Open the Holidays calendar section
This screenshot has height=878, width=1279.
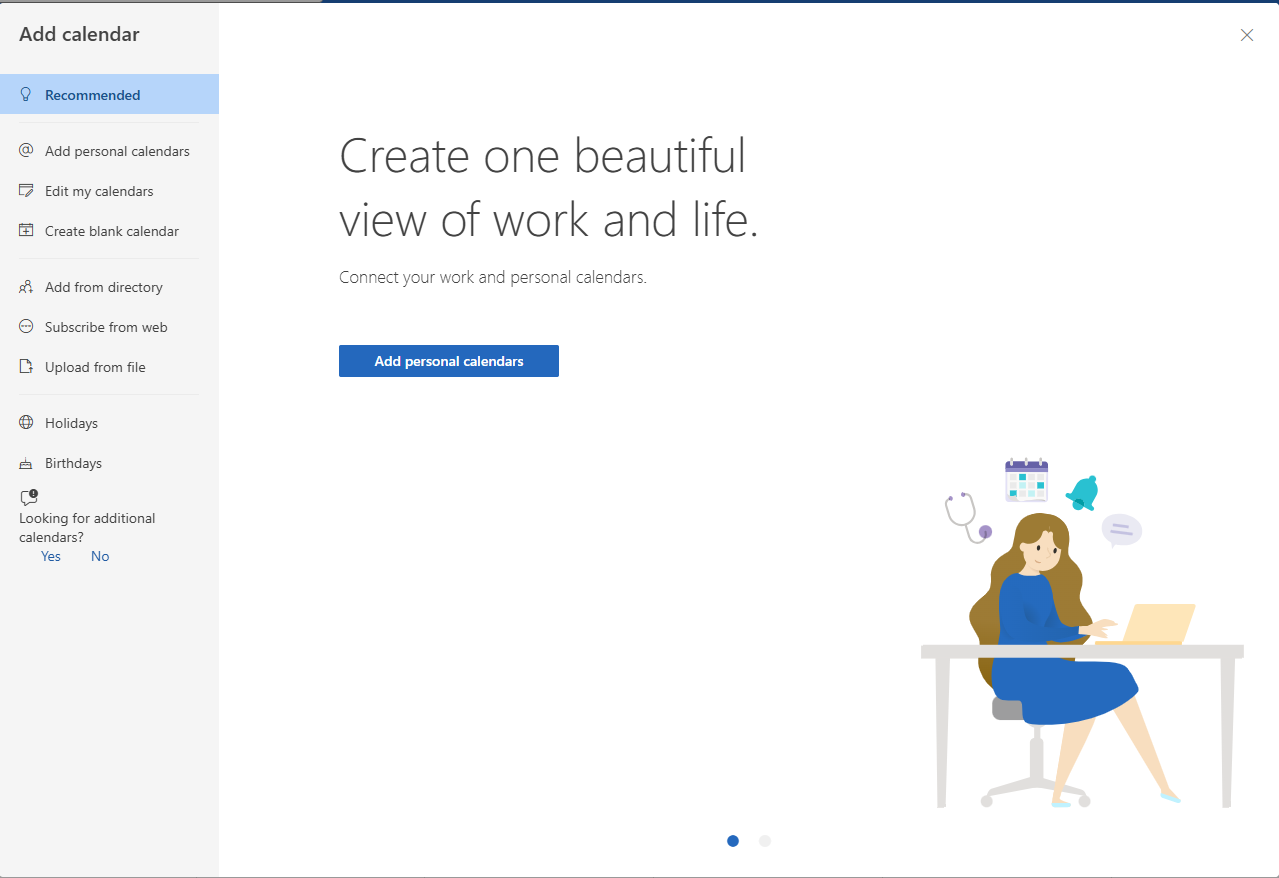tap(71, 422)
